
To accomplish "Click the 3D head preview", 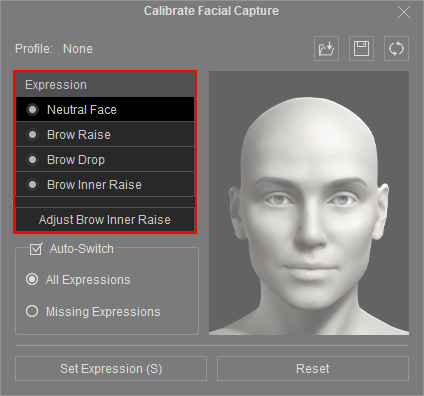I will pyautogui.click(x=309, y=203).
